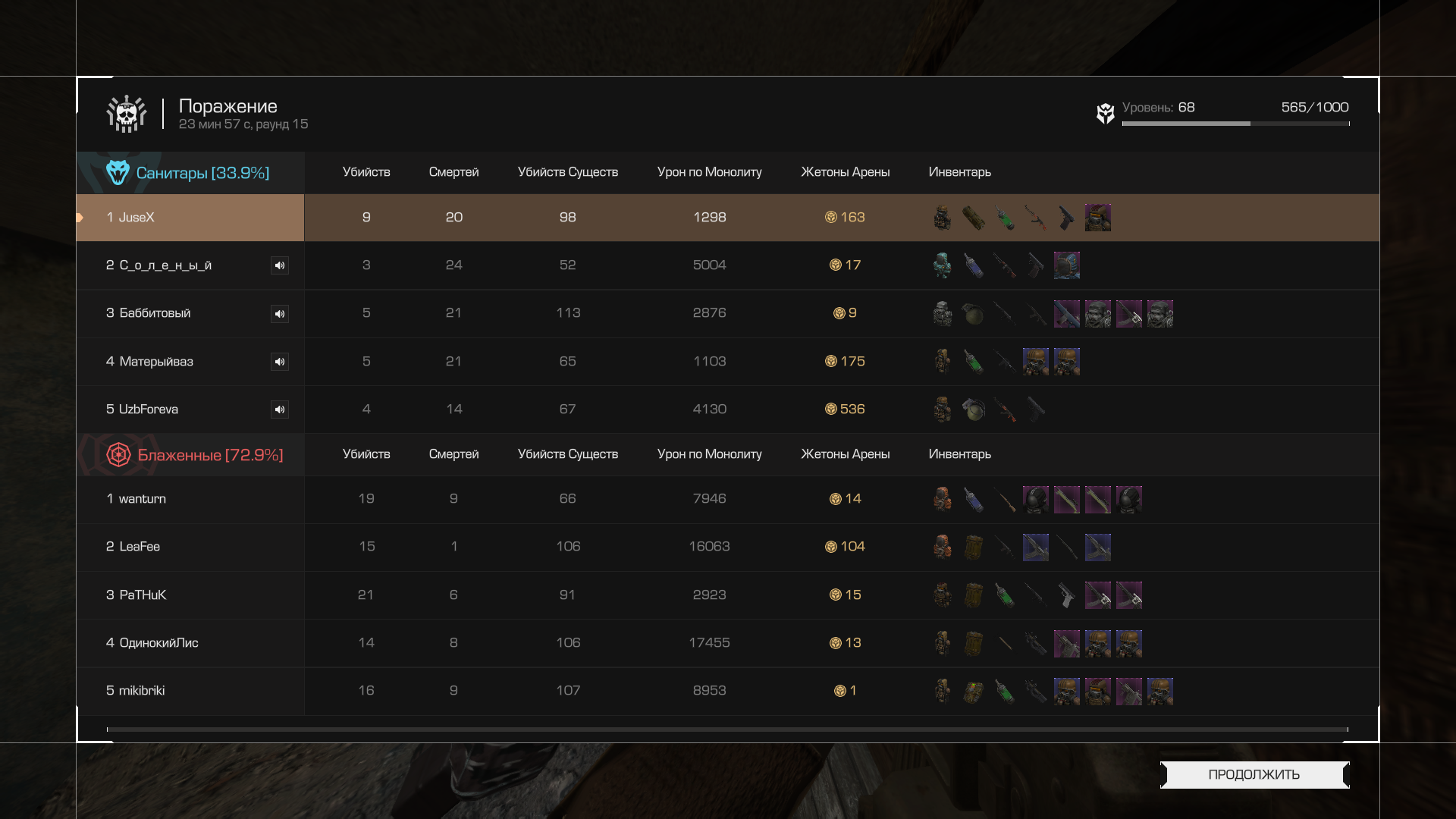Image resolution: width=1456 pixels, height=819 pixels.
Task: Click the ПРОДОЛЖИТЬ button
Action: (x=1254, y=774)
